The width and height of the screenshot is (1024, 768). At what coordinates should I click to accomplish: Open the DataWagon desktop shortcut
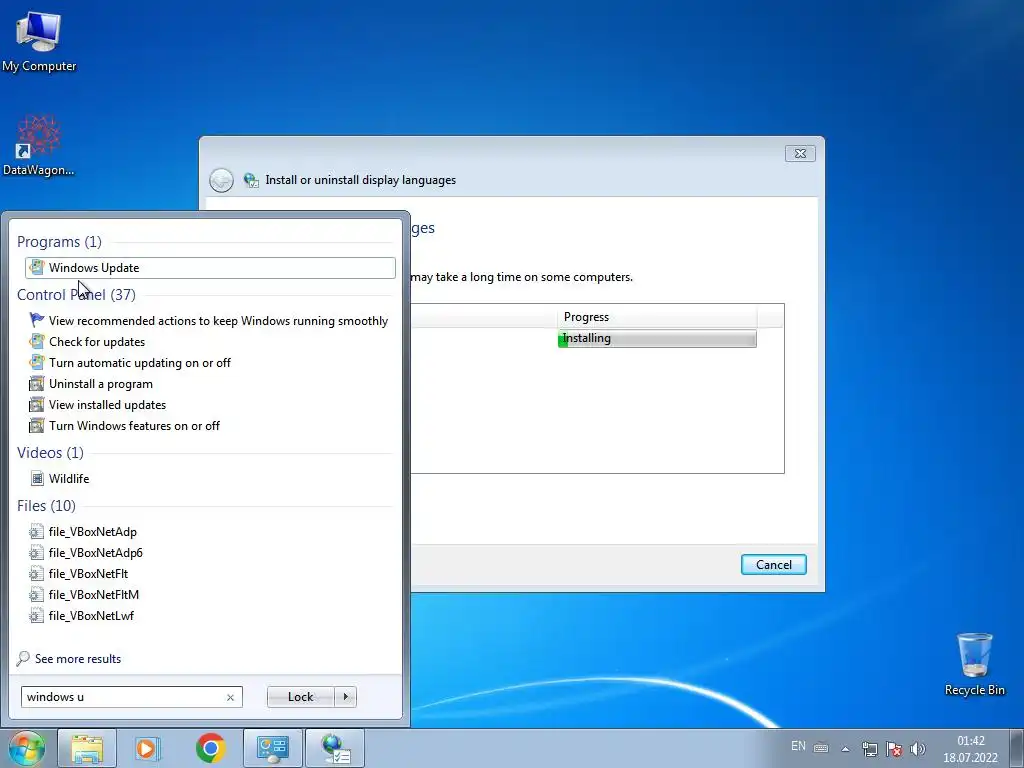tap(39, 146)
